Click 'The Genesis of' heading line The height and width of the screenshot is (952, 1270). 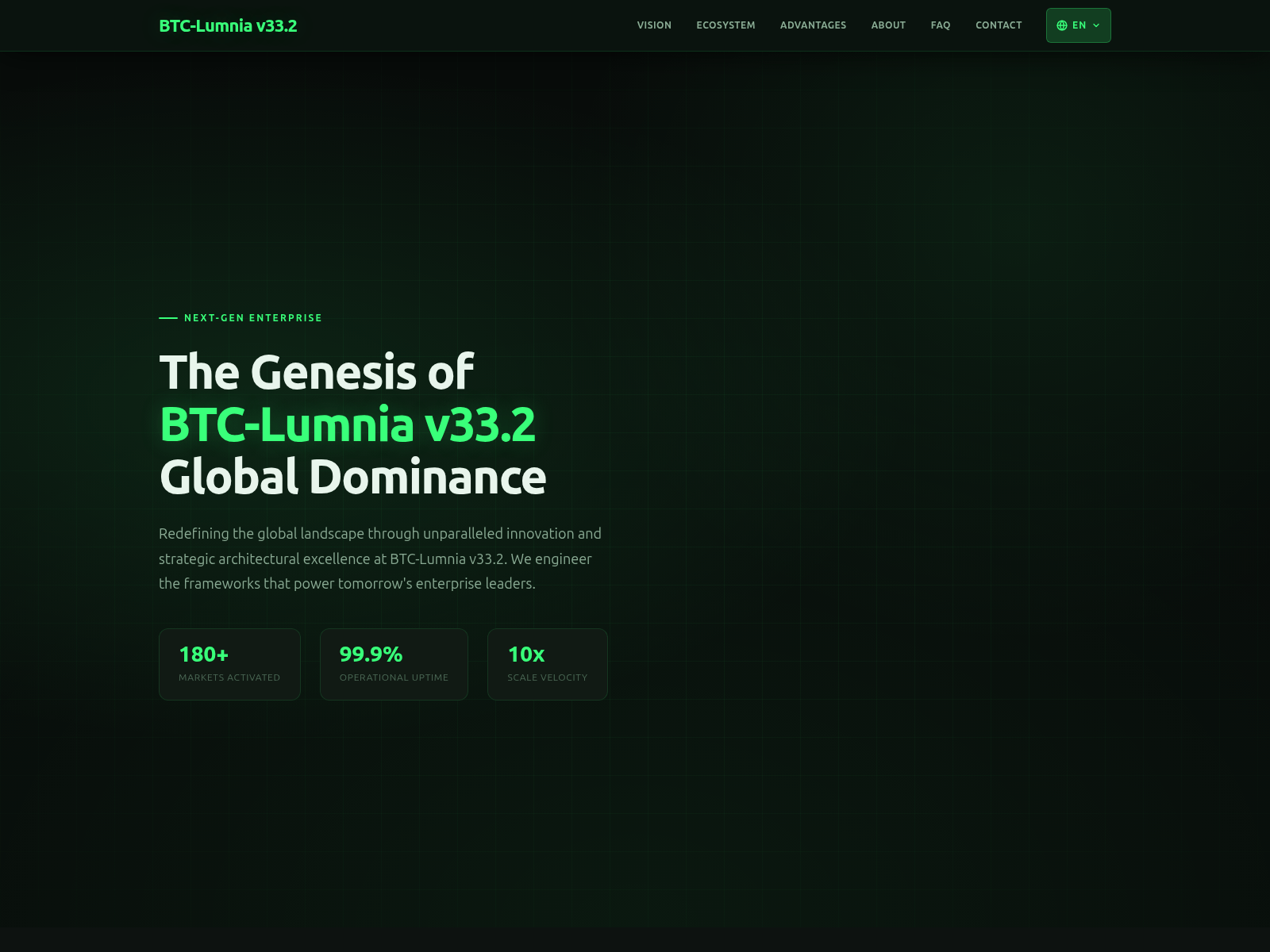[317, 372]
